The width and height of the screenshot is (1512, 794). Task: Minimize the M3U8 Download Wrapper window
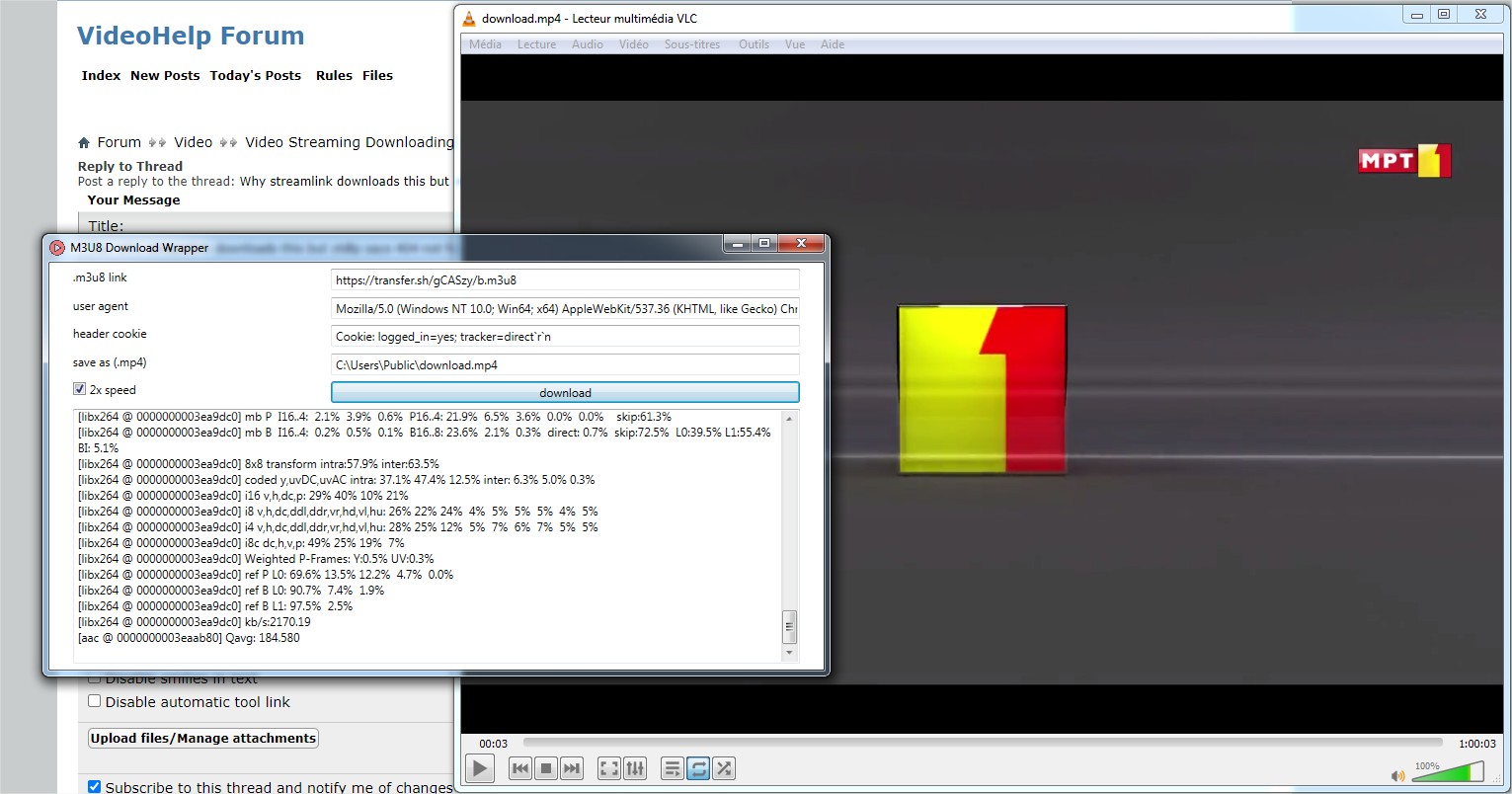point(737,243)
